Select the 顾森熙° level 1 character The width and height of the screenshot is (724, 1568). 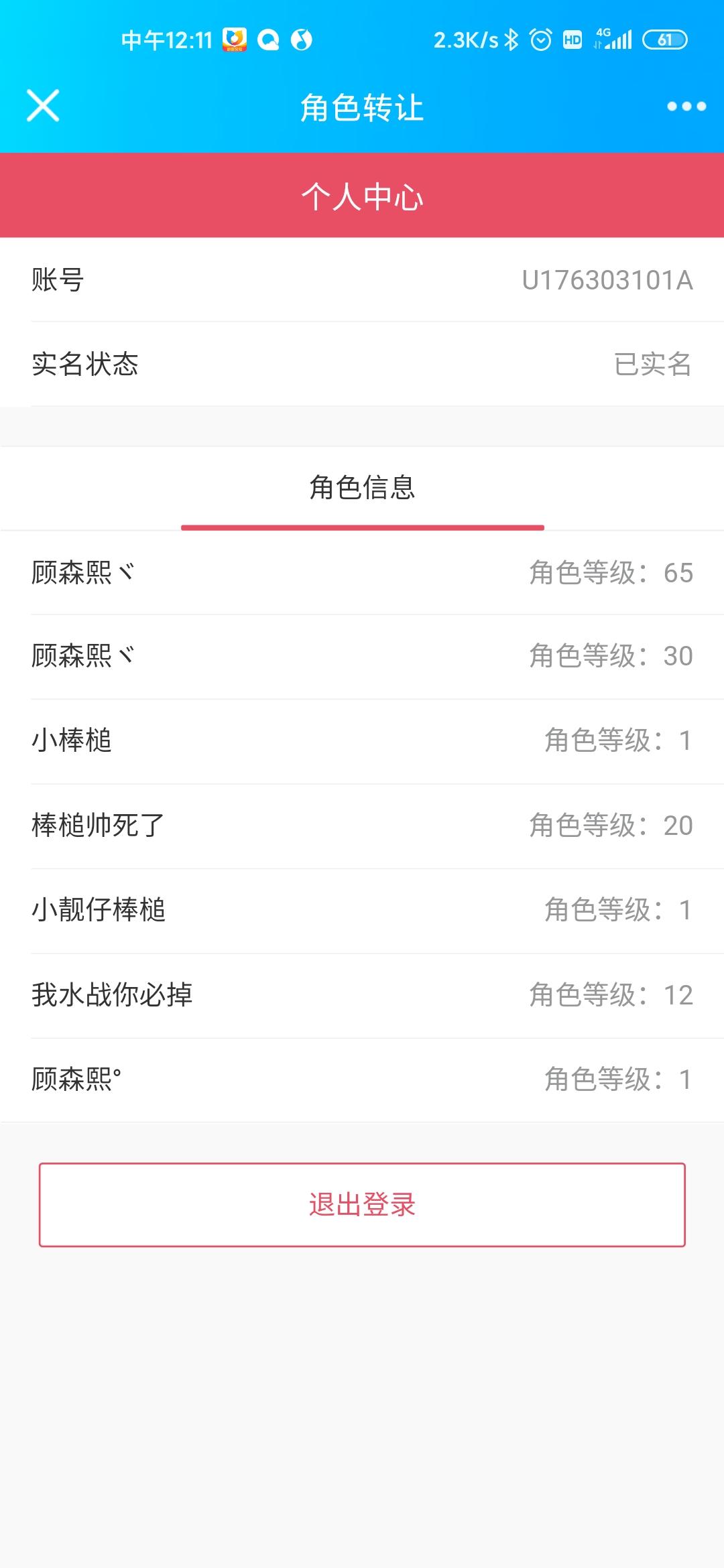[362, 1080]
